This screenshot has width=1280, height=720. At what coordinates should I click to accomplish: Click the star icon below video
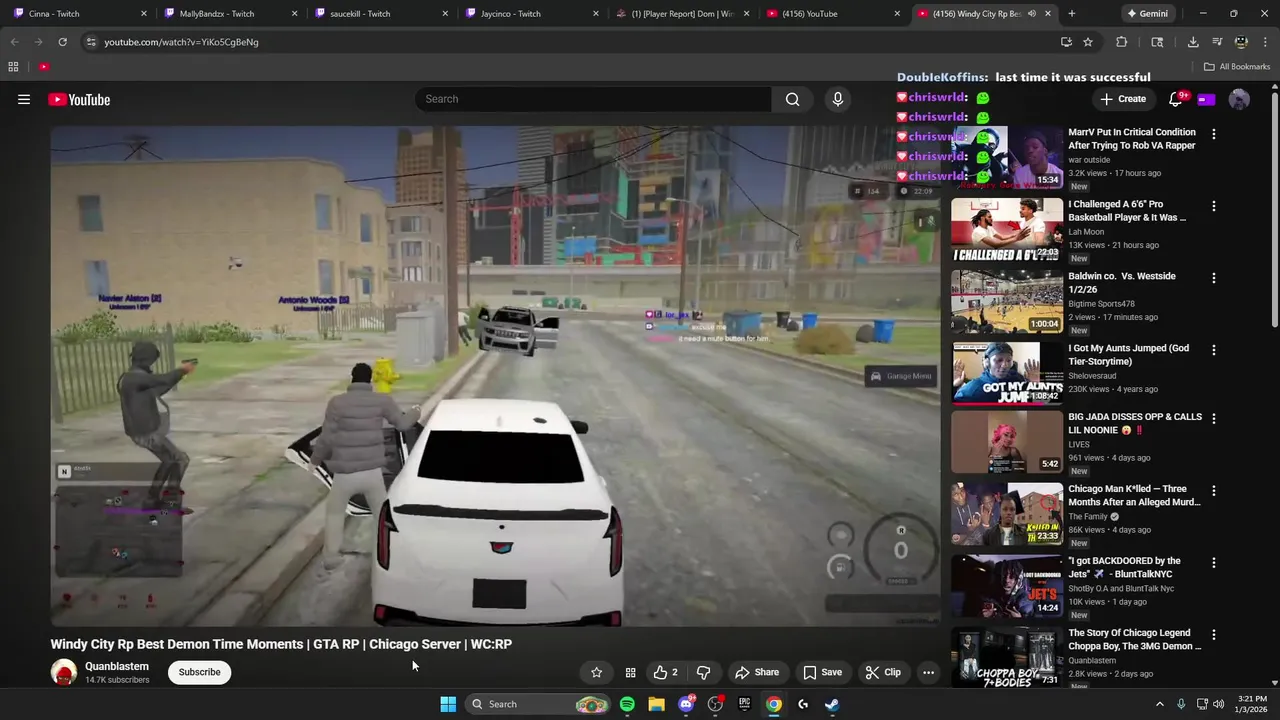[x=596, y=672]
